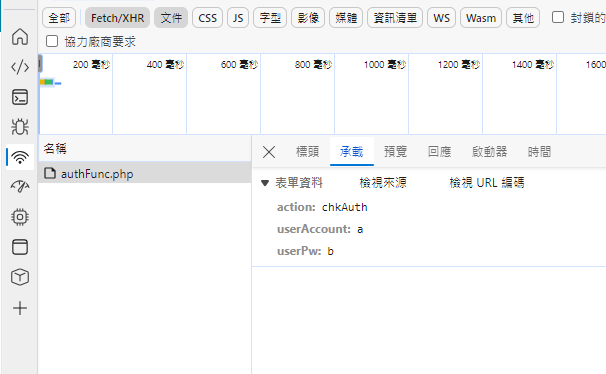Open the 時間 tab

[539, 151]
